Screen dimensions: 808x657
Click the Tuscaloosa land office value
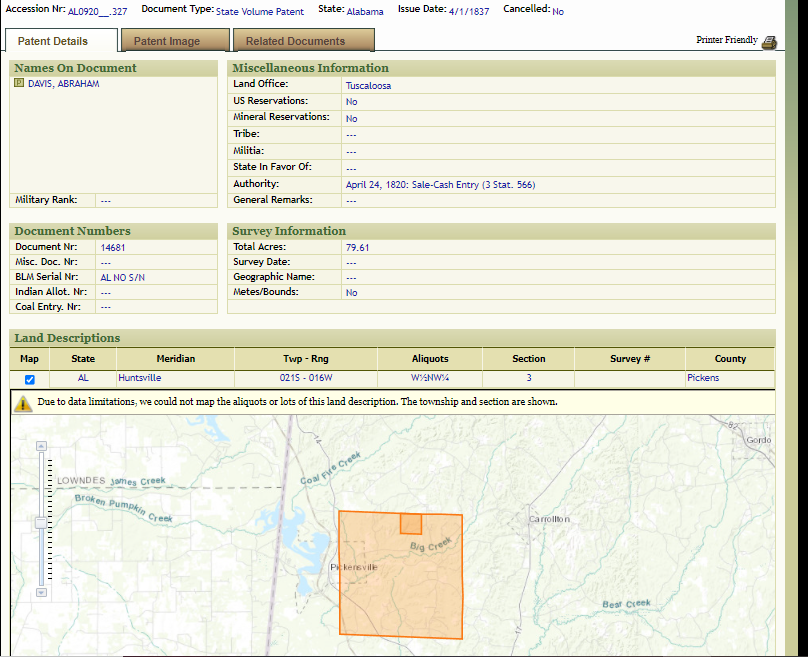[x=368, y=86]
